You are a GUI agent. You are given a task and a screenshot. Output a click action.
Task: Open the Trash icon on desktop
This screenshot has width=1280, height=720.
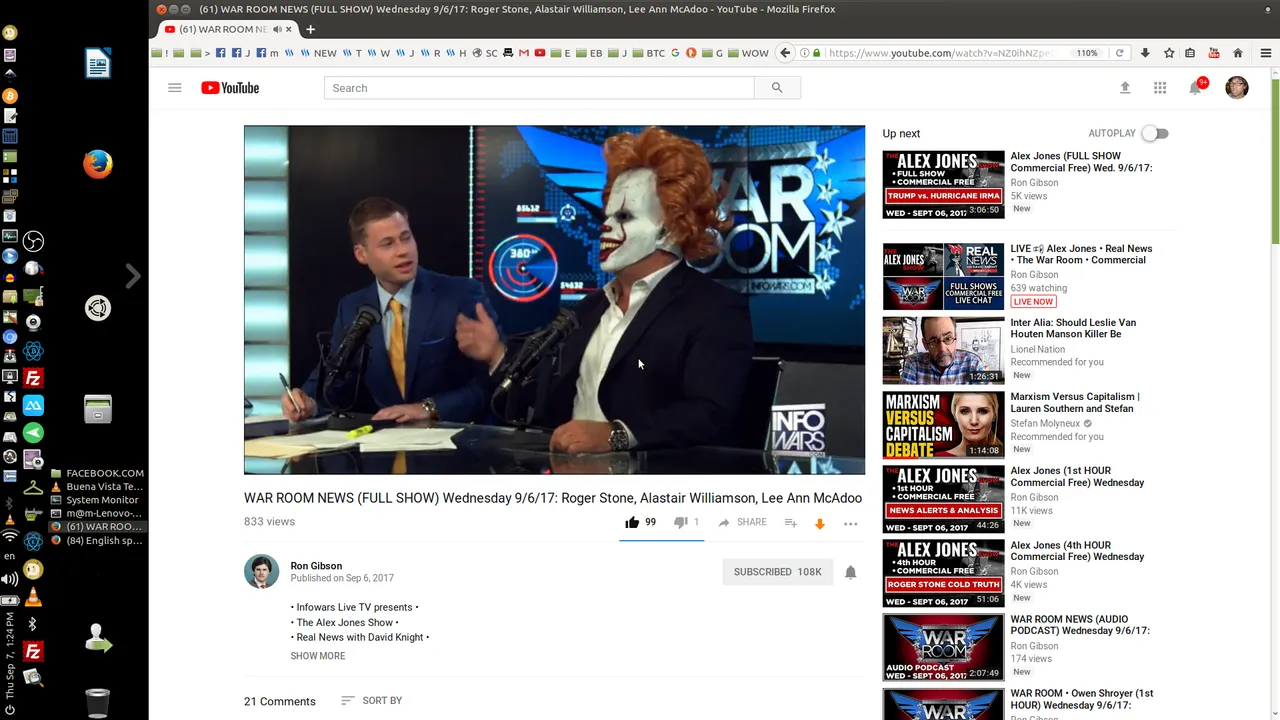(x=98, y=703)
